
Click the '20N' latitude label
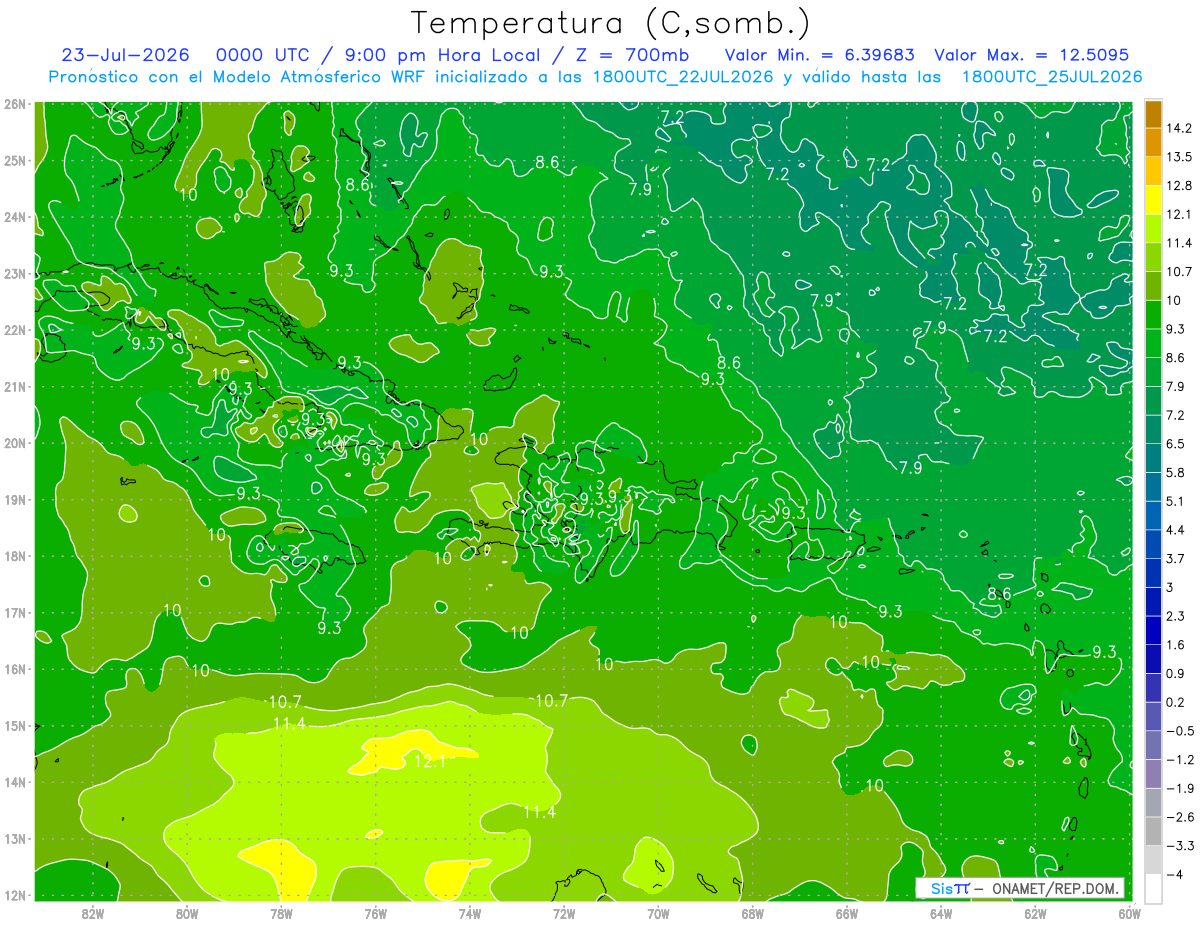[14, 443]
